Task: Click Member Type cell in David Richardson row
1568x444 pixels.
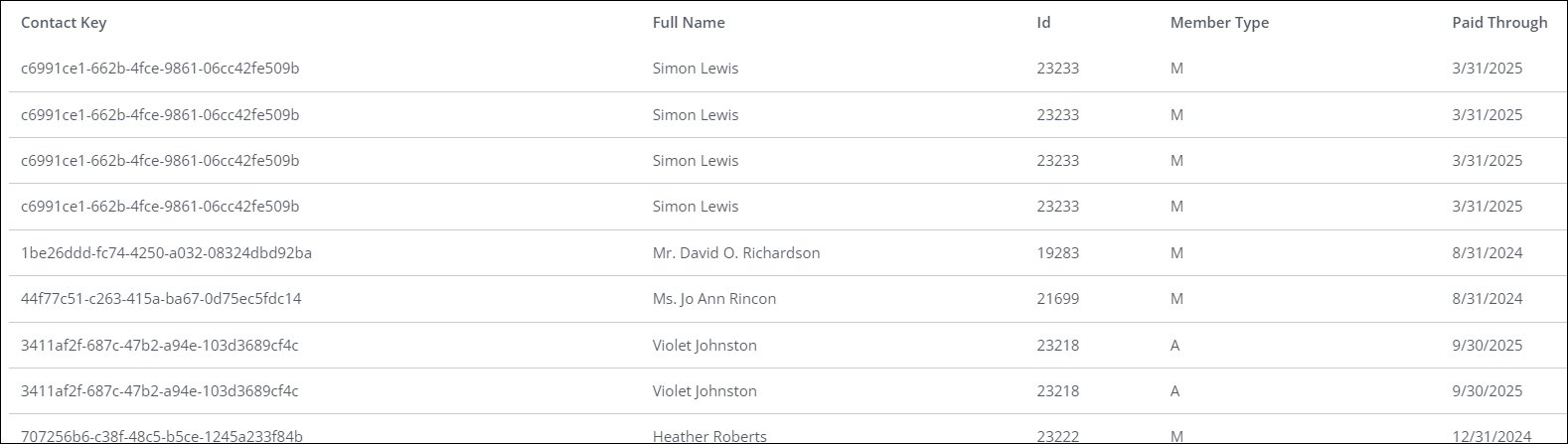Action: tap(1176, 253)
